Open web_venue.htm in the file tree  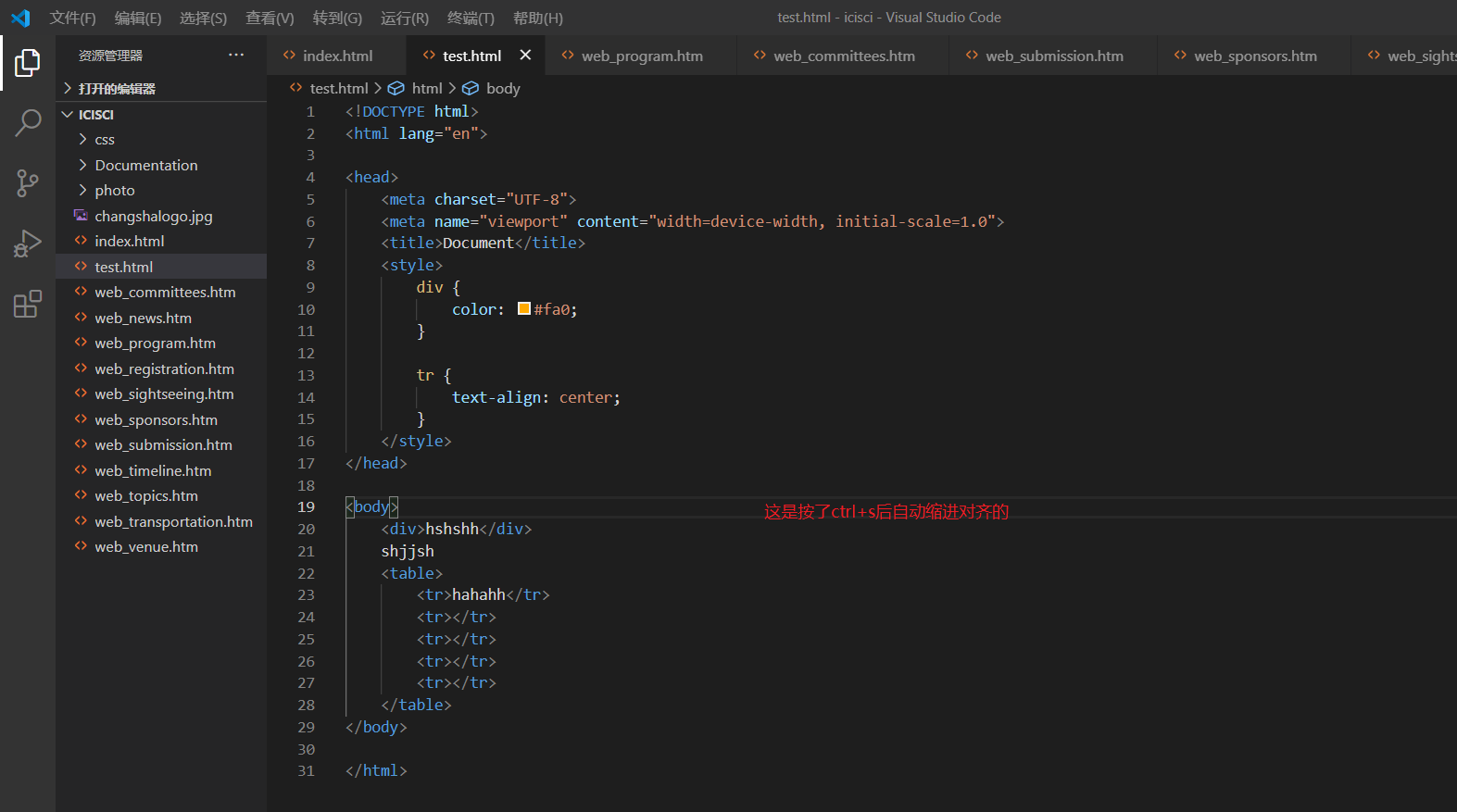(161, 546)
